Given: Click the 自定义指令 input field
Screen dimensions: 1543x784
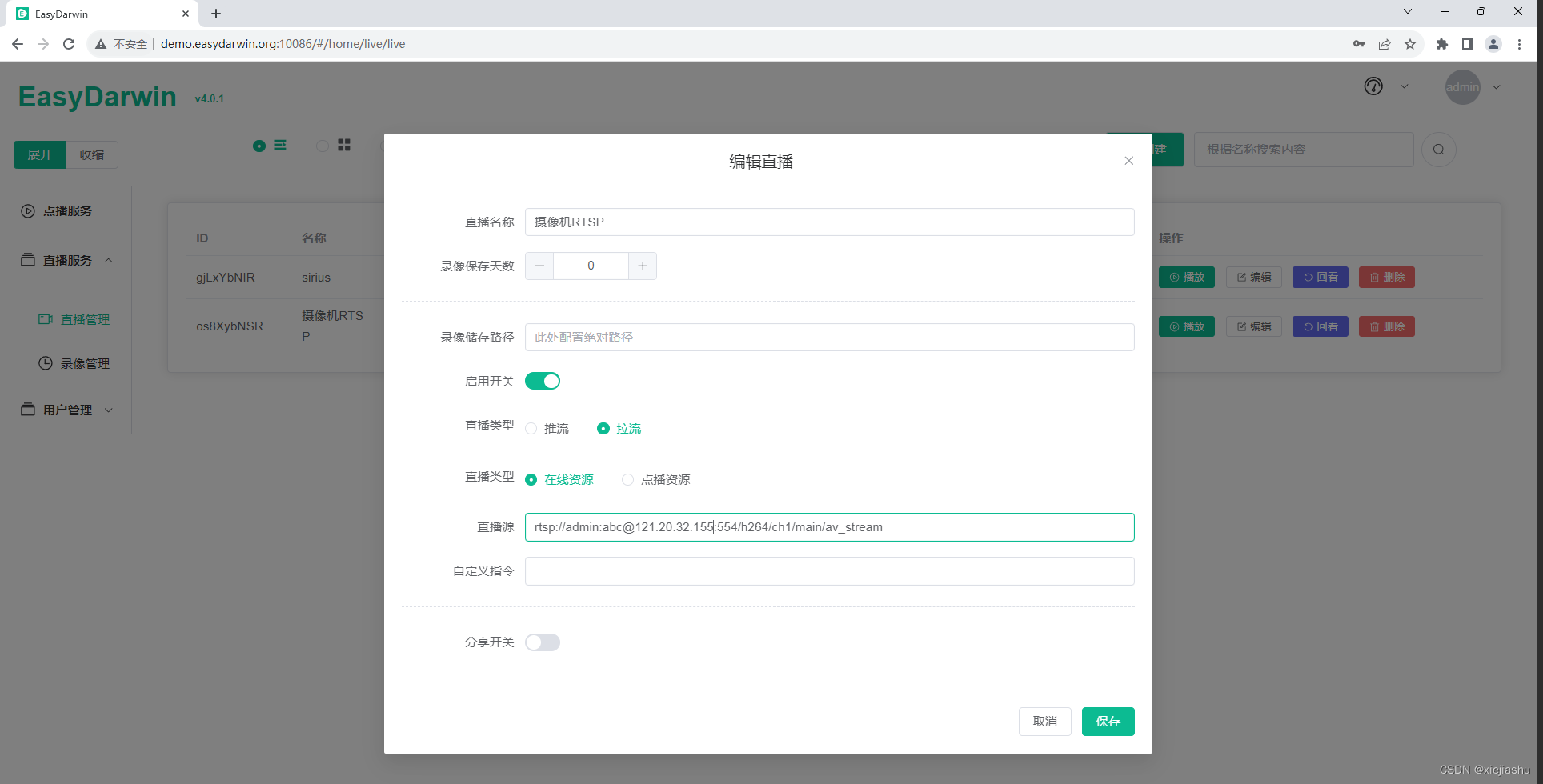Looking at the screenshot, I should click(829, 571).
